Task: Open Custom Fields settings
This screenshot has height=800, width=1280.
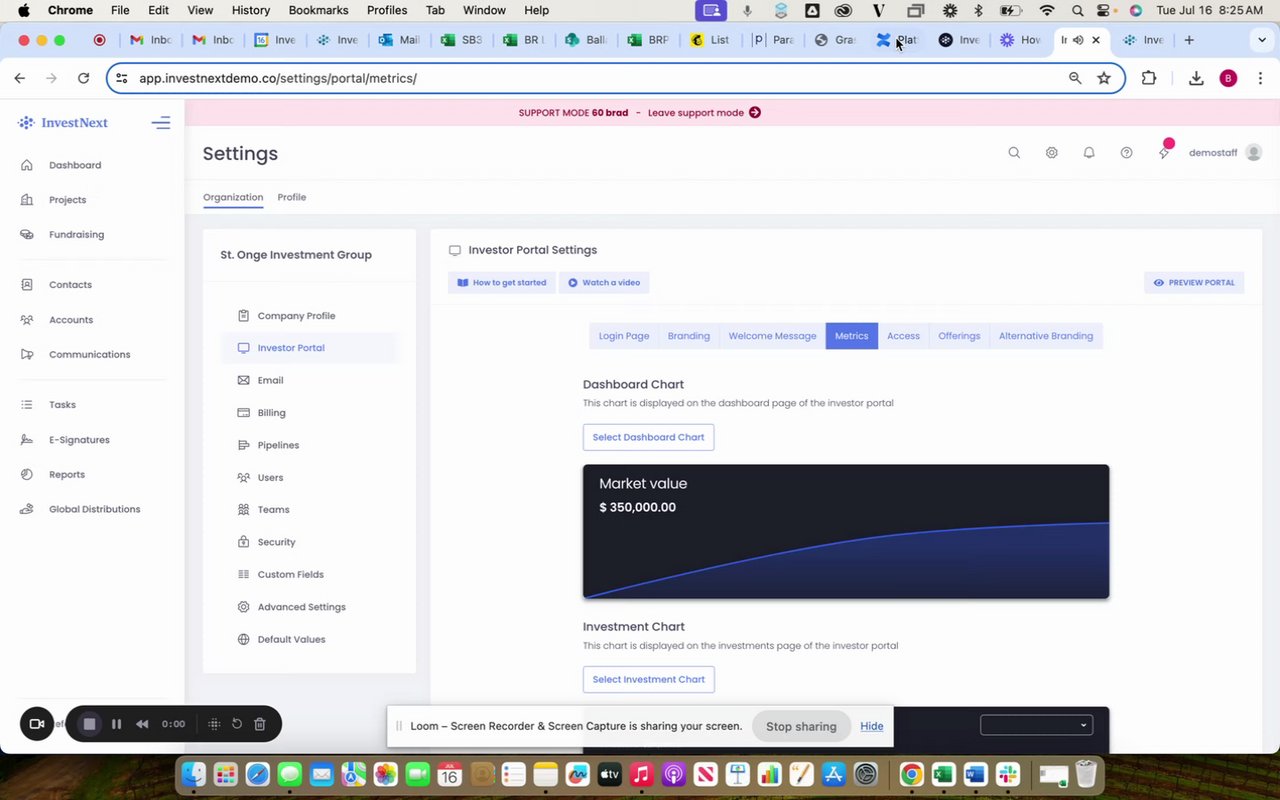Action: click(x=290, y=575)
